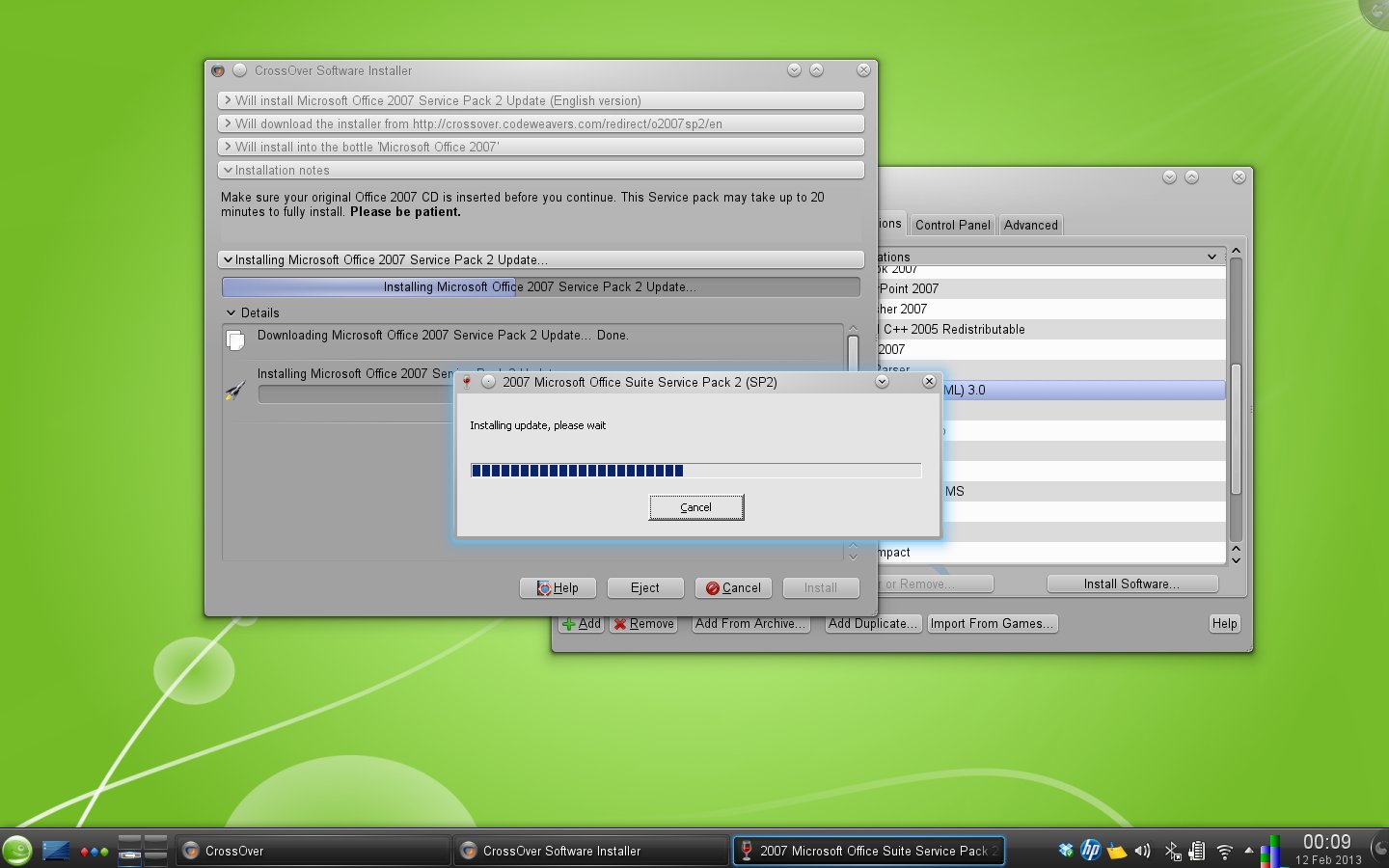This screenshot has width=1389, height=868.
Task: Select the highlighted 'ML) 3.0' list row
Action: click(1083, 390)
